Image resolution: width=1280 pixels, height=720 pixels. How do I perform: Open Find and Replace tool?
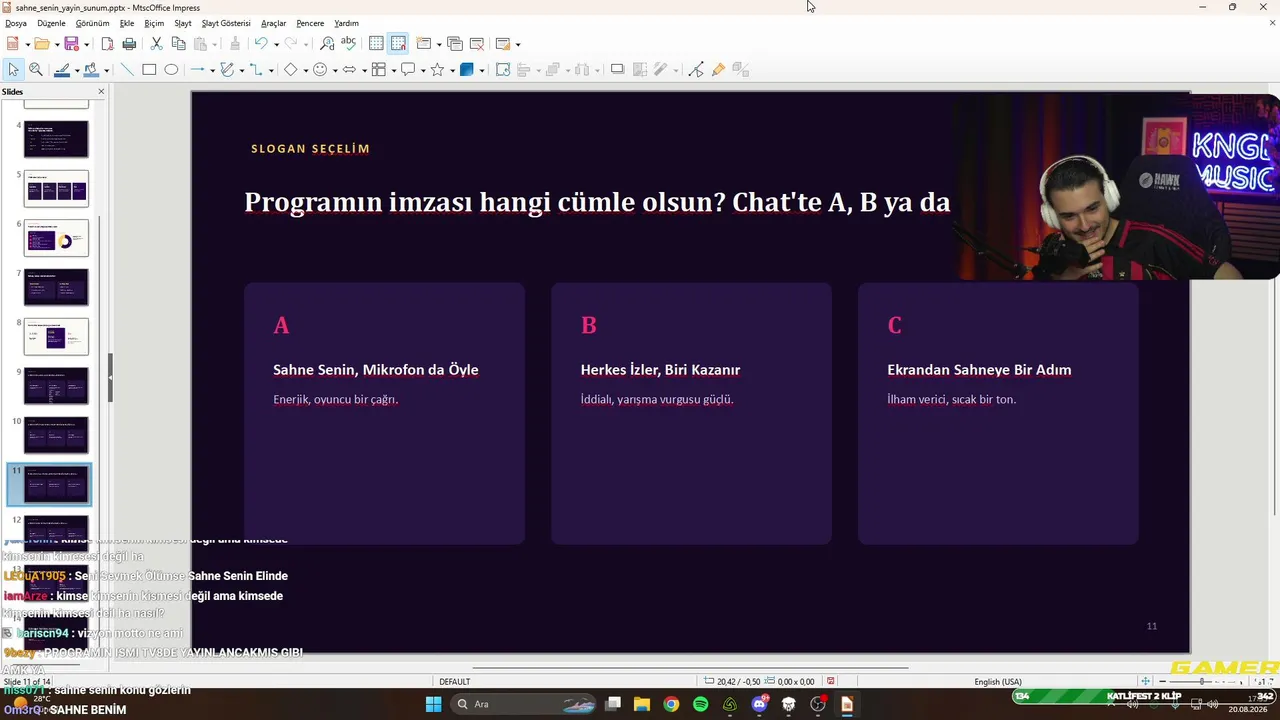click(x=327, y=44)
